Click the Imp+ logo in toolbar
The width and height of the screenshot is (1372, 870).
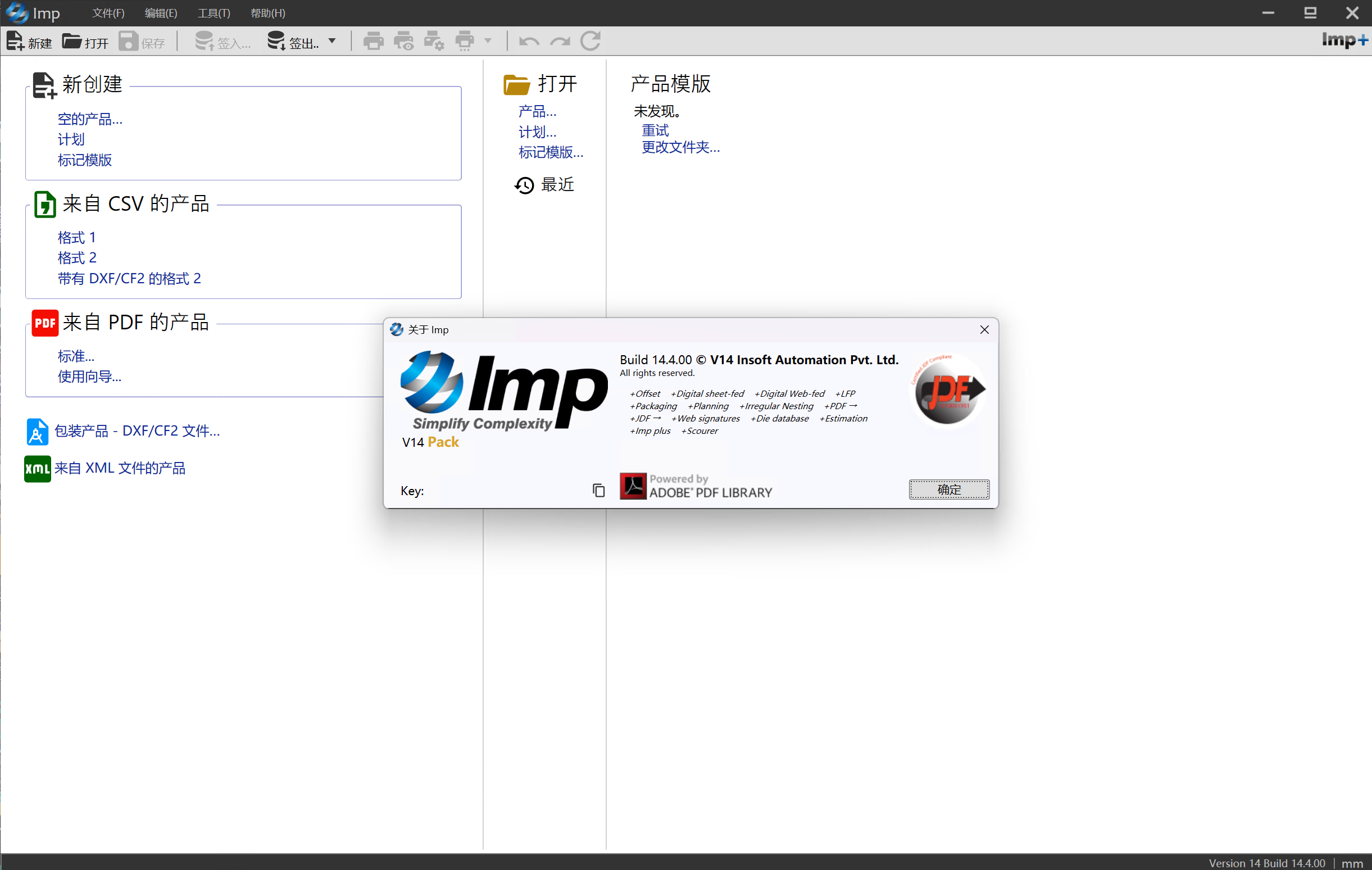tap(1344, 40)
